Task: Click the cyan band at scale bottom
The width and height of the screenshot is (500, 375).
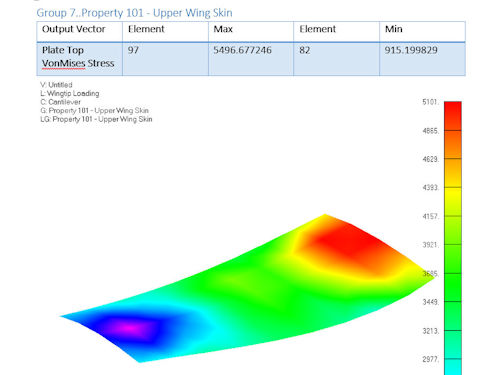Action: [x=453, y=367]
